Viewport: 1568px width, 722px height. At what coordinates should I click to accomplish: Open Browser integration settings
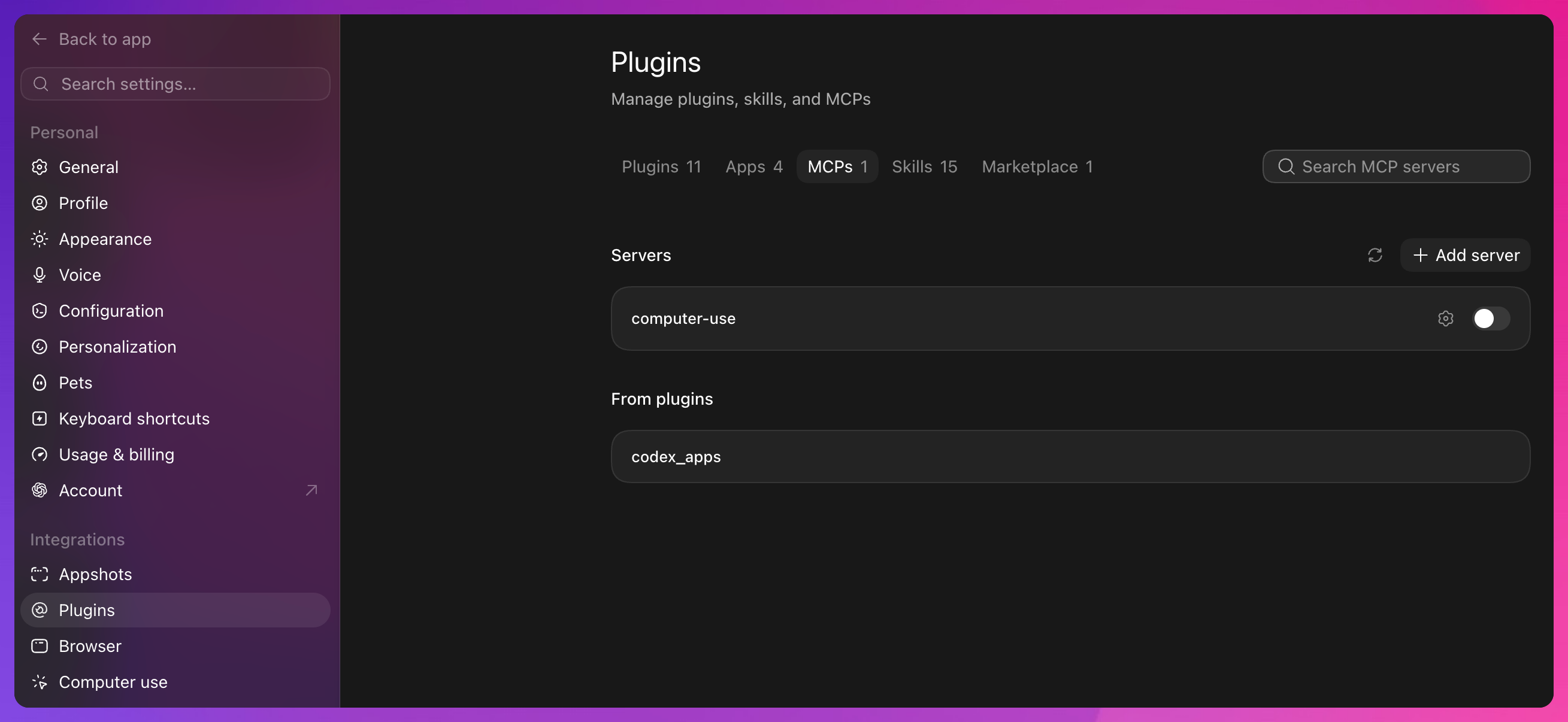click(175, 646)
